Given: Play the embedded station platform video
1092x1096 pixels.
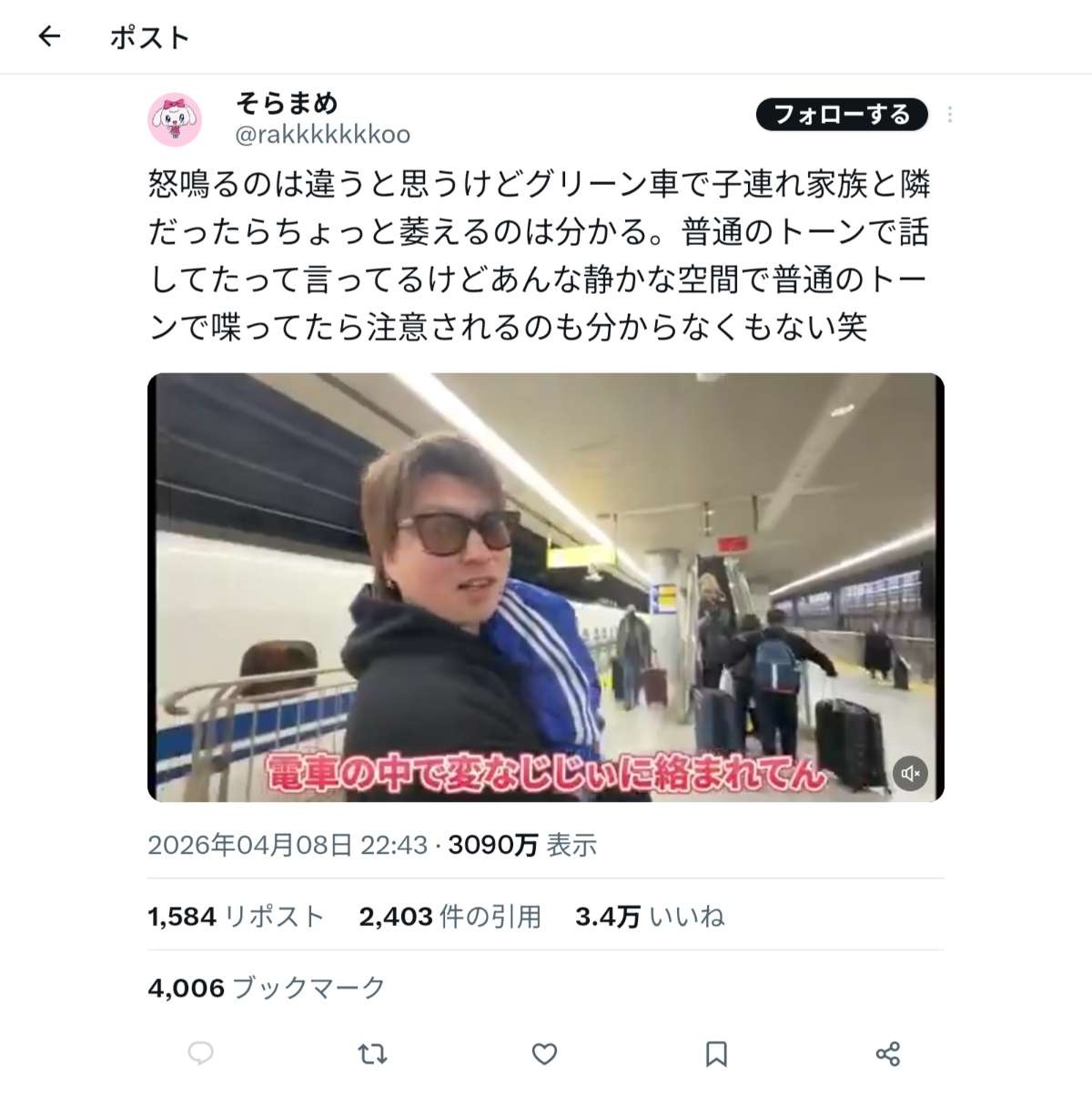Looking at the screenshot, I should click(546, 587).
